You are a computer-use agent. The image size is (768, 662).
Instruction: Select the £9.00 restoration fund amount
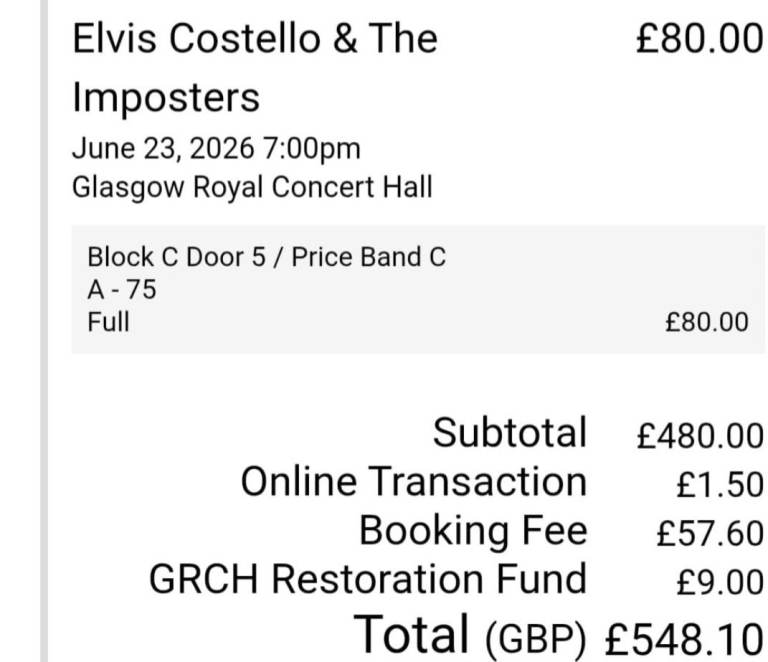point(720,582)
